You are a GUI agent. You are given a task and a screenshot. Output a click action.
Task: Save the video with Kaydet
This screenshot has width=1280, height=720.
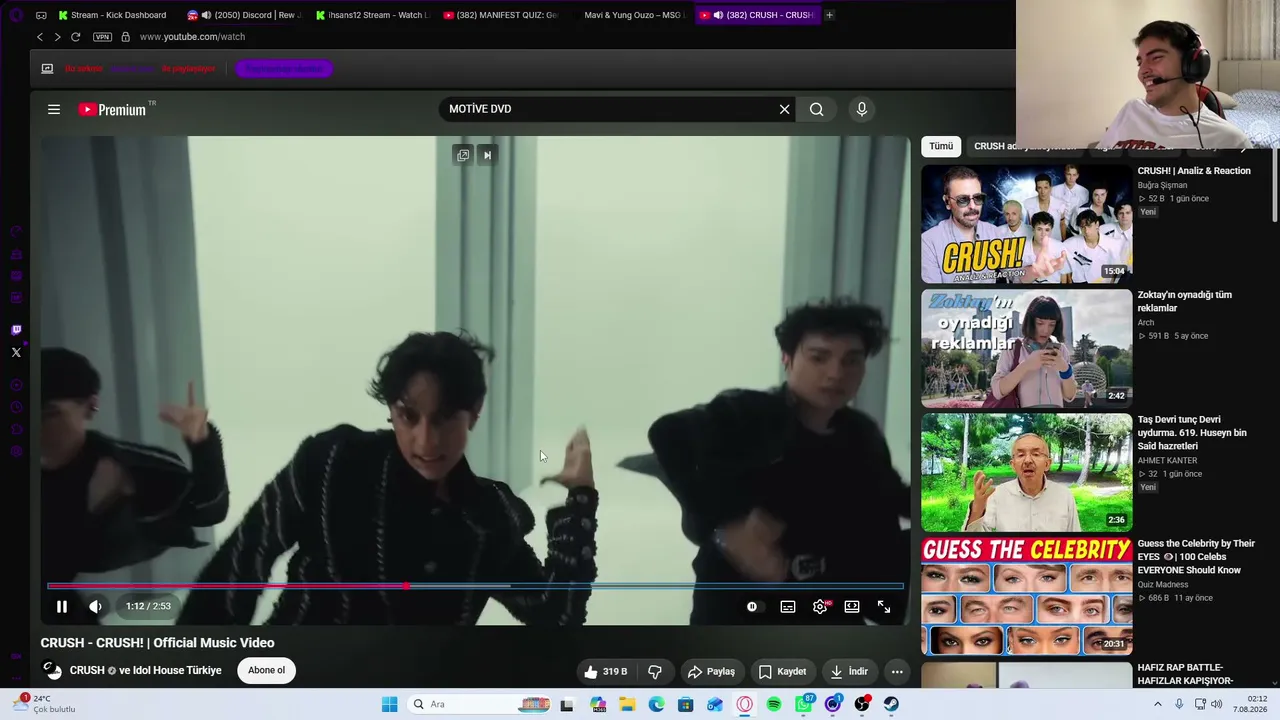point(782,671)
